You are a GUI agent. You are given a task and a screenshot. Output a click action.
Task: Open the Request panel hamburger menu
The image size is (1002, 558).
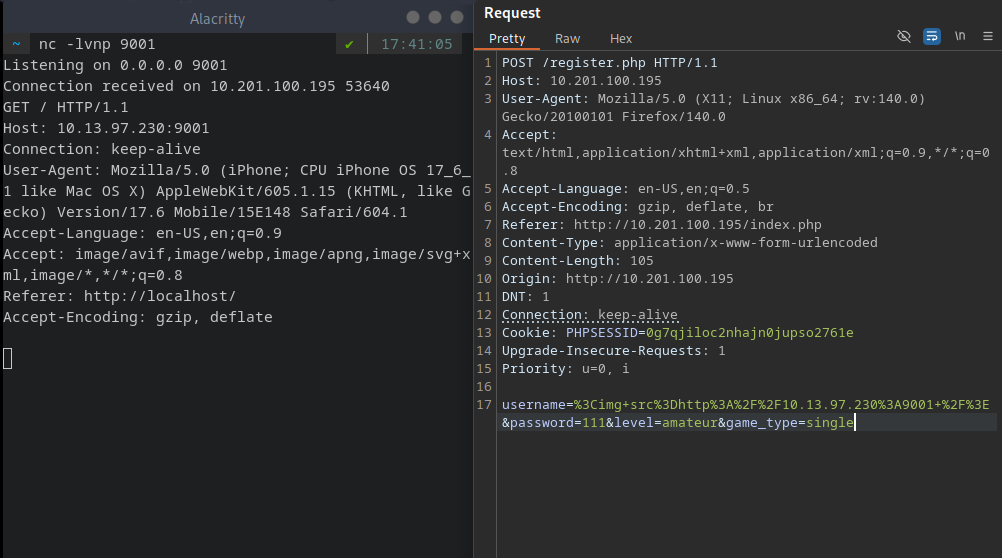pos(988,36)
